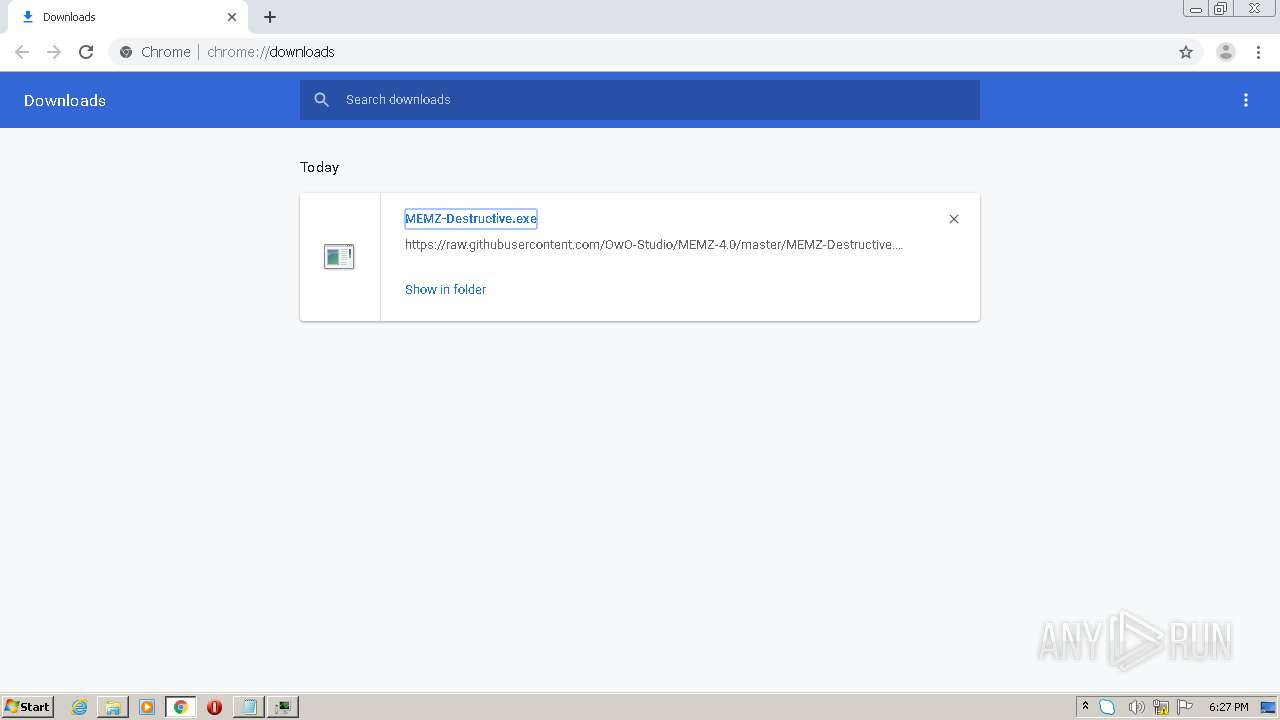Close the Downloads tab
This screenshot has height=720, width=1280.
[x=232, y=17]
